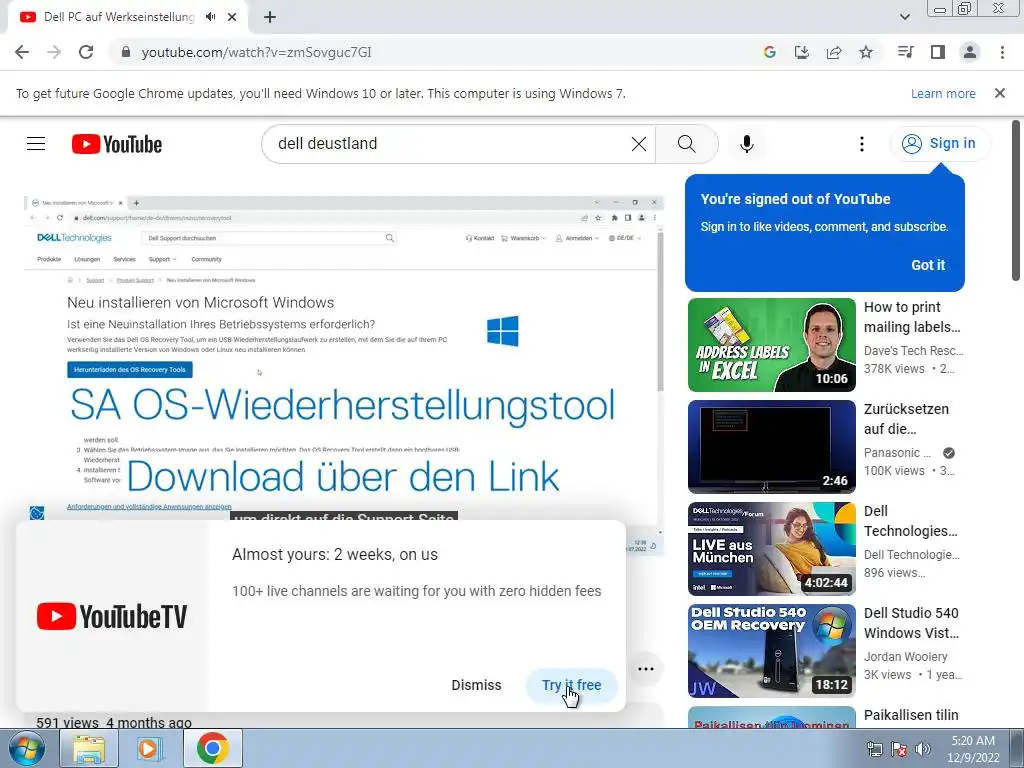Viewport: 1024px width, 768px height.
Task: Open volume speaker icon in tray
Action: tap(922, 749)
